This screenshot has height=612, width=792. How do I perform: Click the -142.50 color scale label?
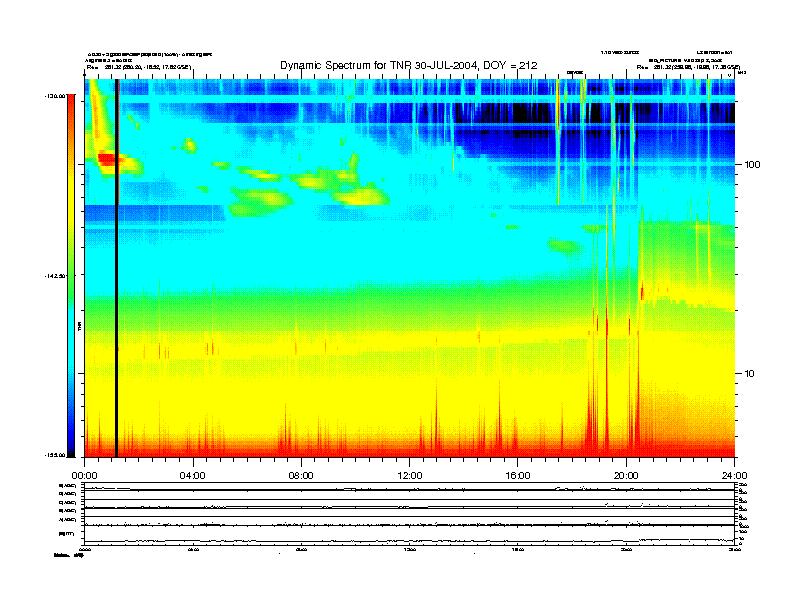click(x=56, y=276)
